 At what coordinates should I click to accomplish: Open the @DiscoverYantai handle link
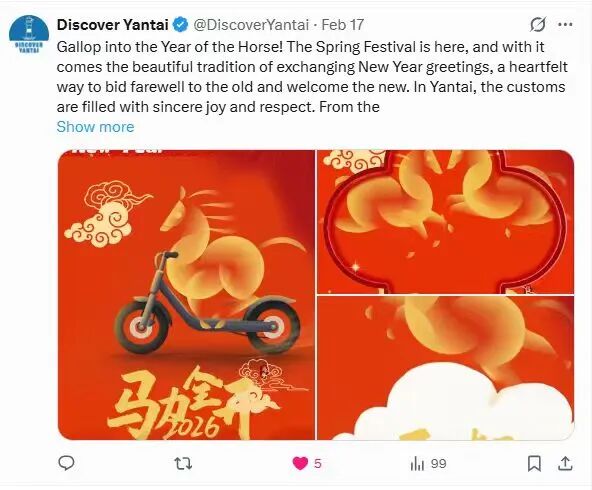pyautogui.click(x=251, y=25)
